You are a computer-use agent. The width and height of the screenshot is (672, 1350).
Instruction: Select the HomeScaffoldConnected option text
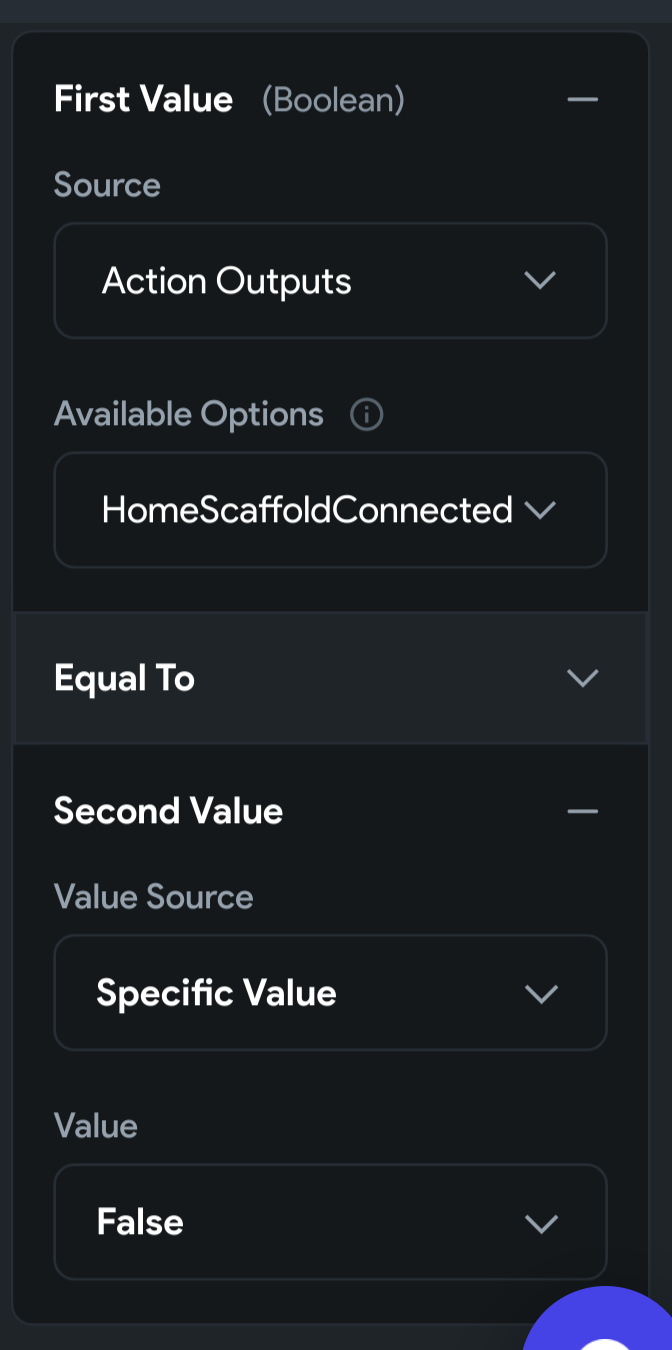306,510
